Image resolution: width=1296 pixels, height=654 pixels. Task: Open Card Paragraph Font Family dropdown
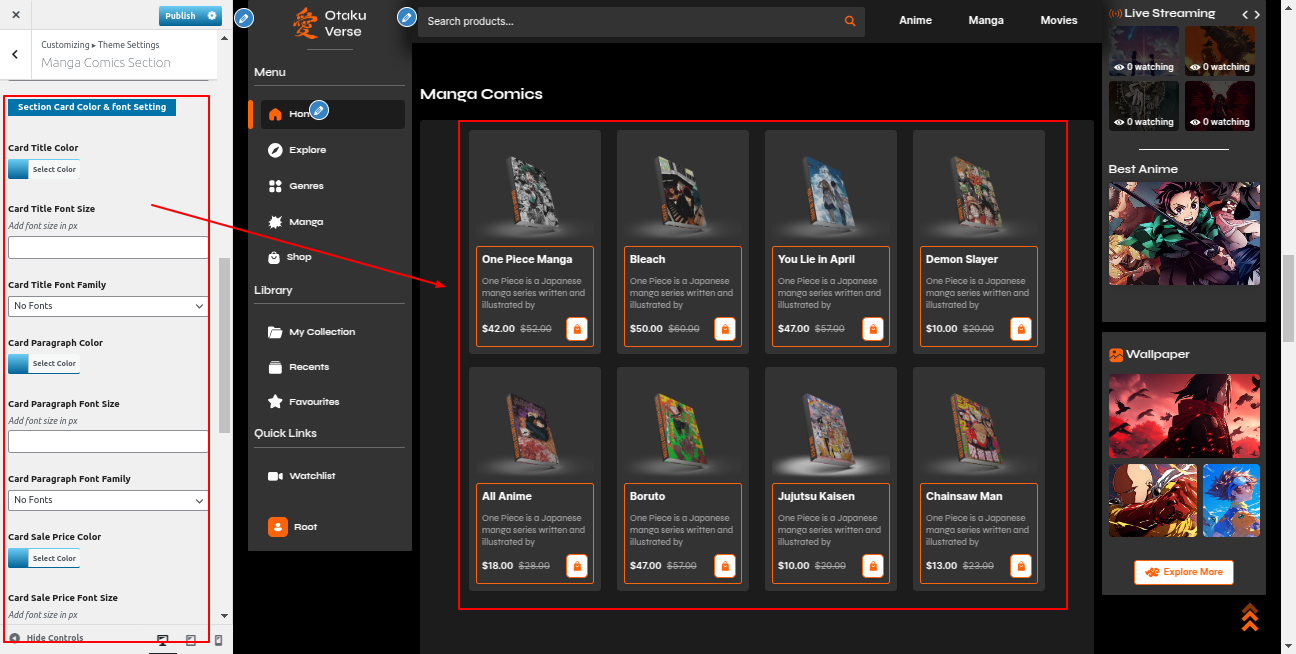[108, 500]
